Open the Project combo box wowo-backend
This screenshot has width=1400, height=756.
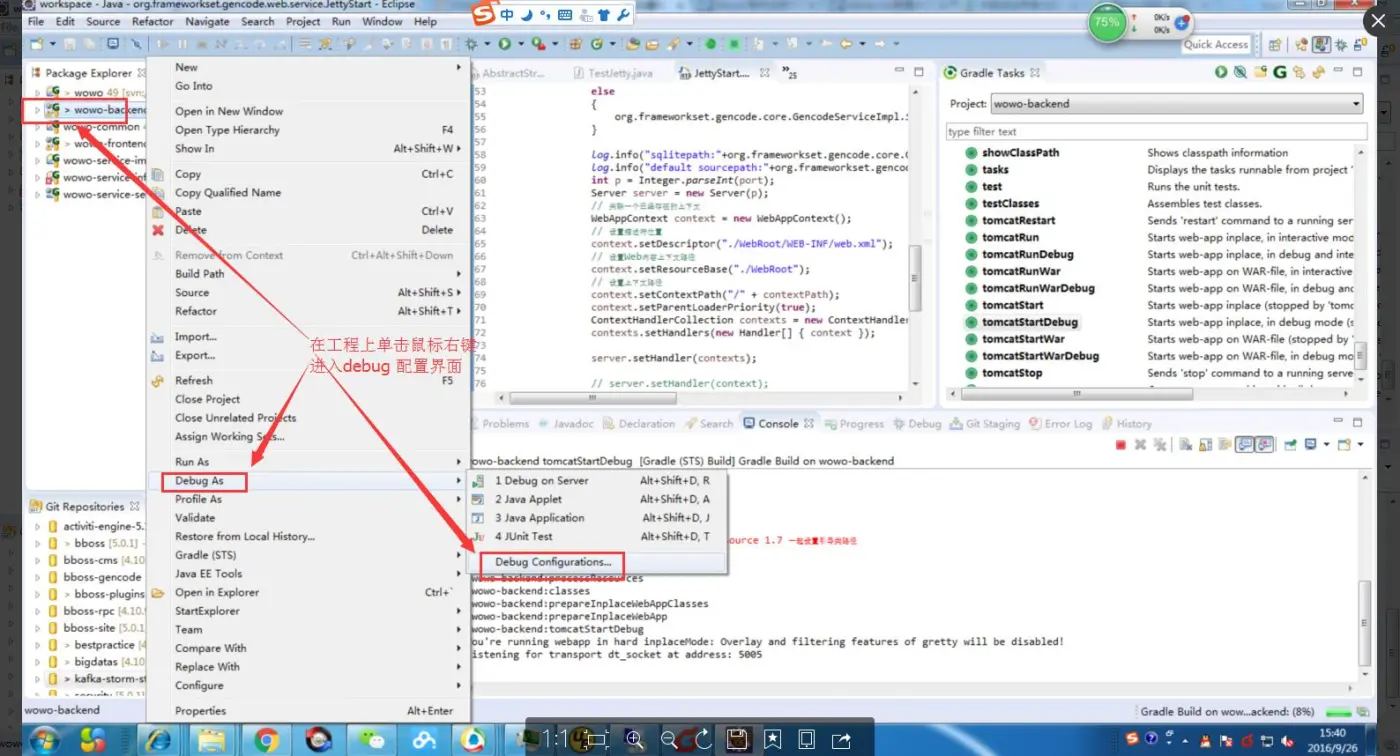click(x=1177, y=103)
